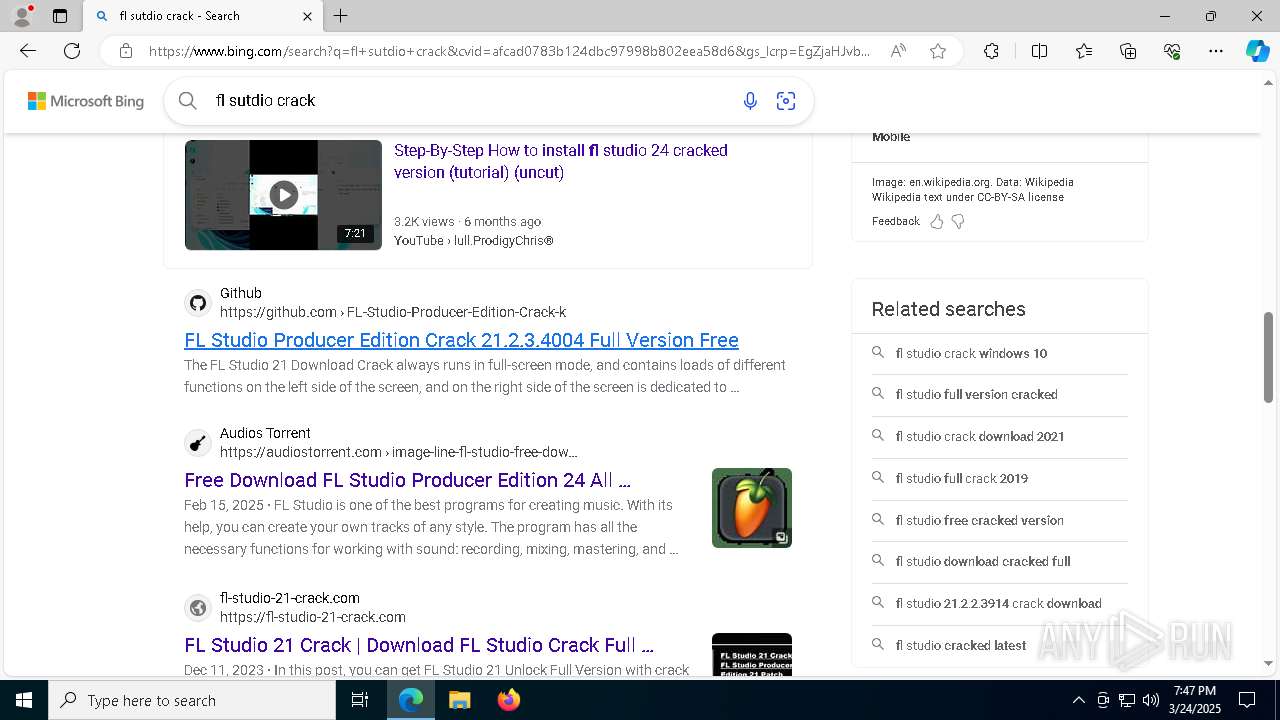The width and height of the screenshot is (1280, 720).
Task: Click the Audios Torrent site favicon
Action: pyautogui.click(x=198, y=443)
